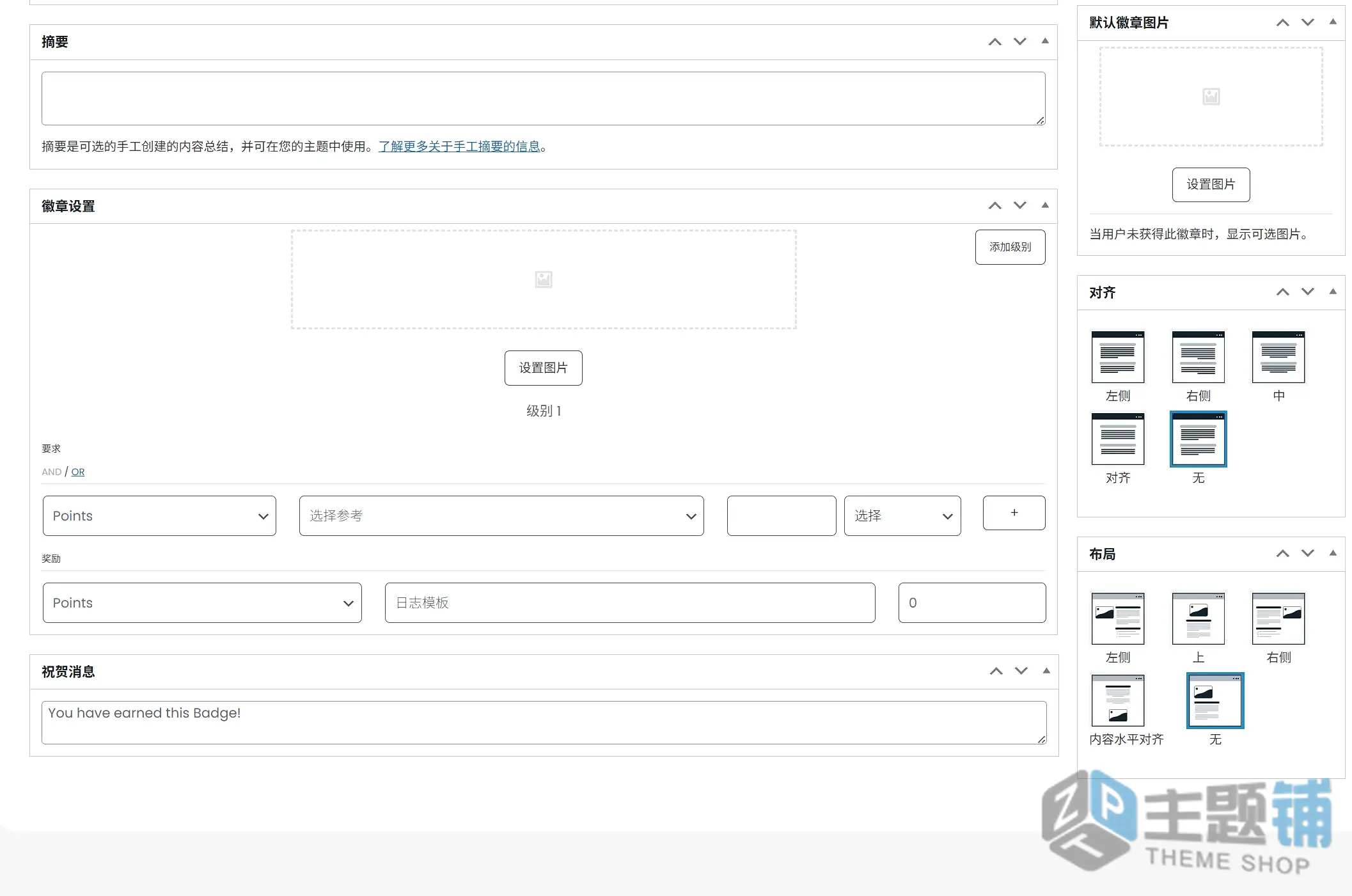Add a requirement with plus button
This screenshot has height=896, width=1352.
point(1014,513)
